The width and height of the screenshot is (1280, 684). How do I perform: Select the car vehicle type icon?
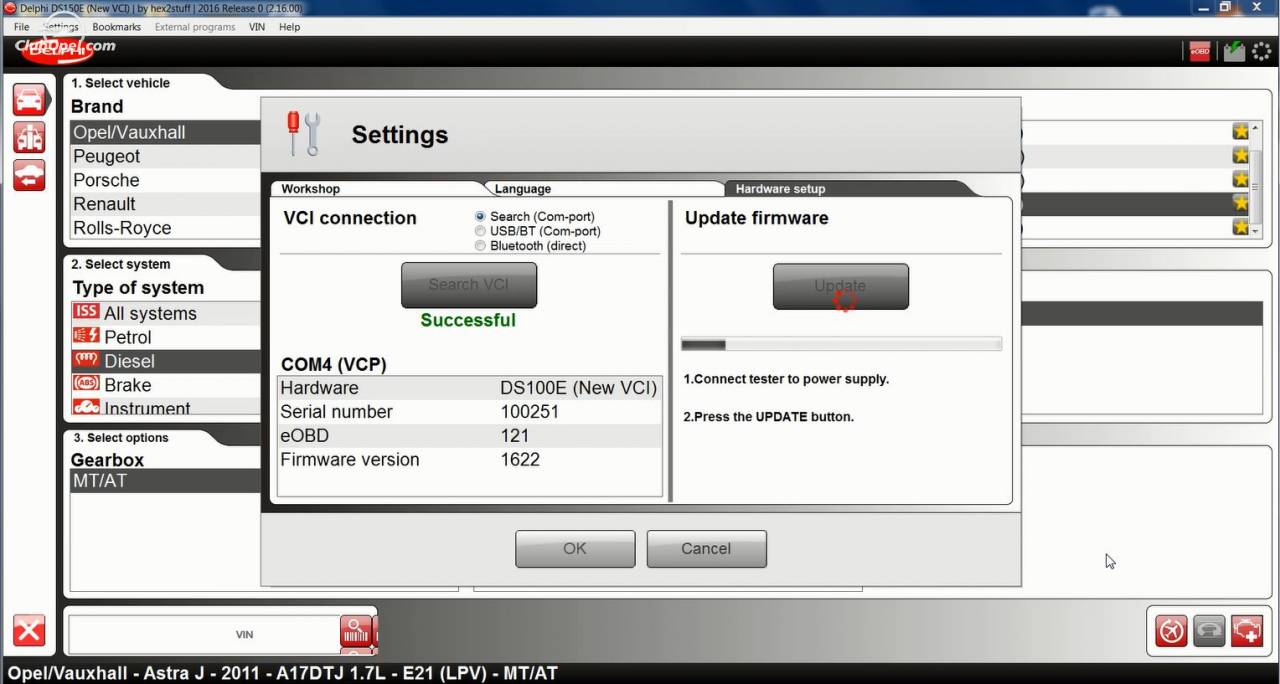[29, 100]
